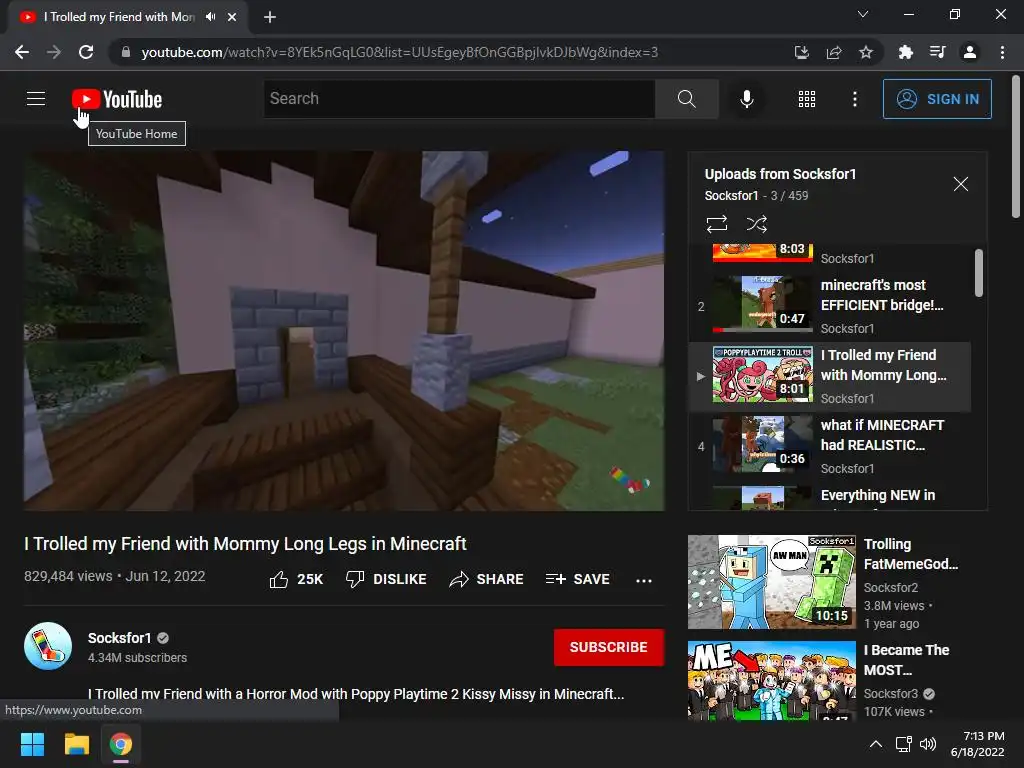Click Uploads from Socksfor1 playlist title

tap(780, 174)
